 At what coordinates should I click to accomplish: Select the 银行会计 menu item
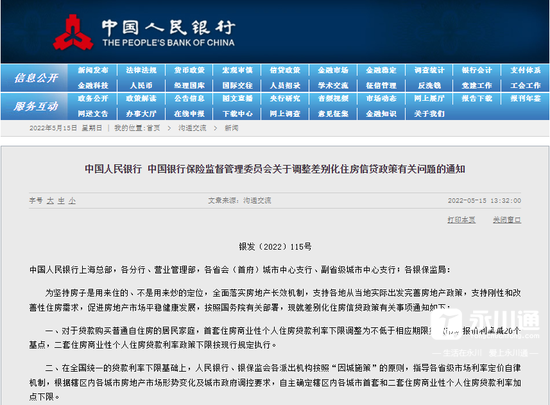[477, 70]
